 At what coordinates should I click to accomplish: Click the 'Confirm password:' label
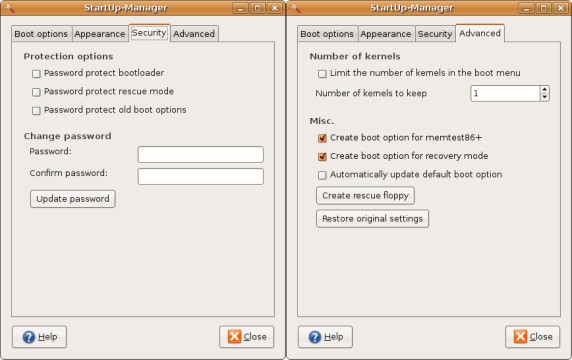[x=69, y=173]
